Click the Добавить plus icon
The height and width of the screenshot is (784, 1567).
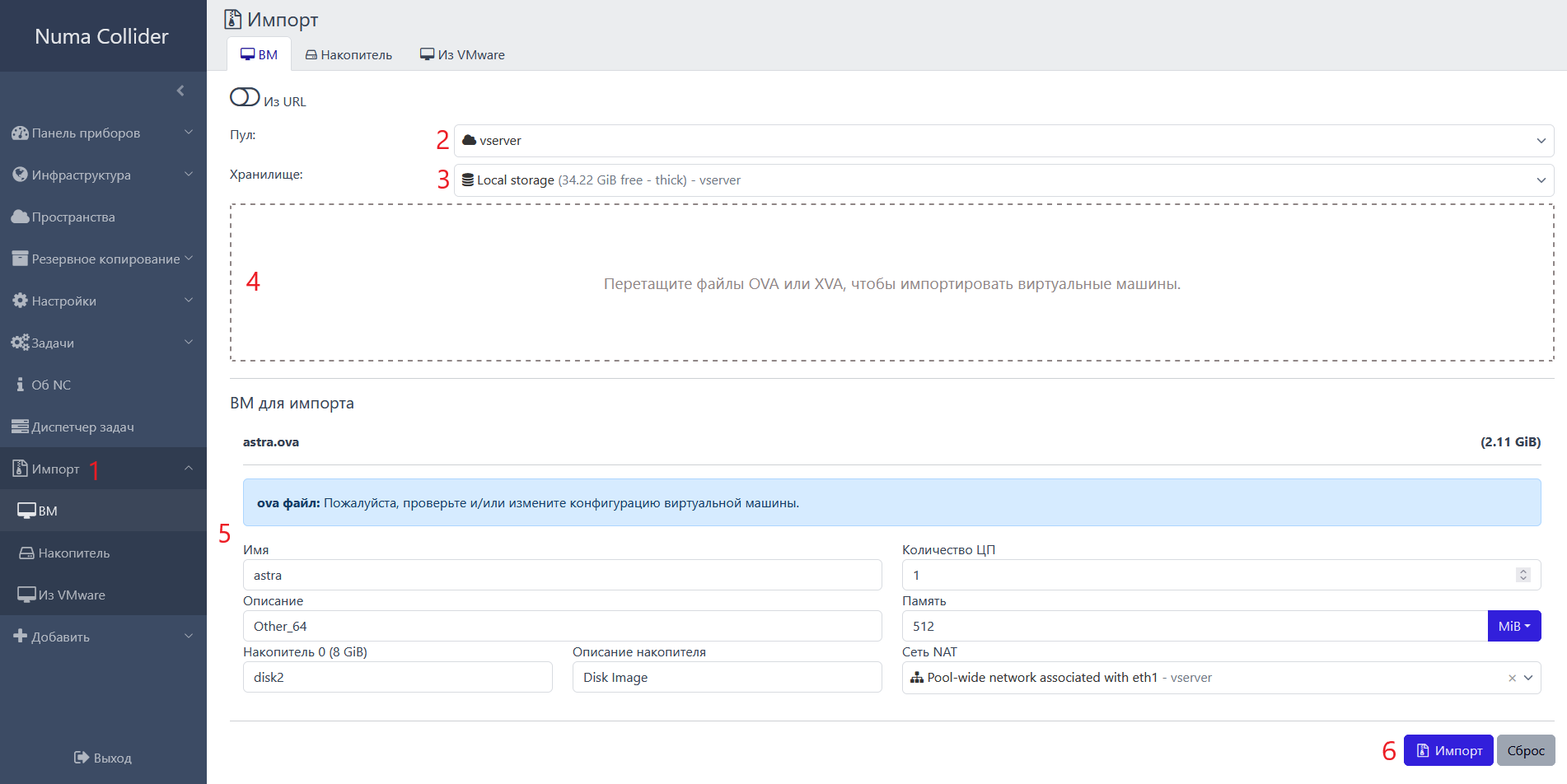(20, 637)
